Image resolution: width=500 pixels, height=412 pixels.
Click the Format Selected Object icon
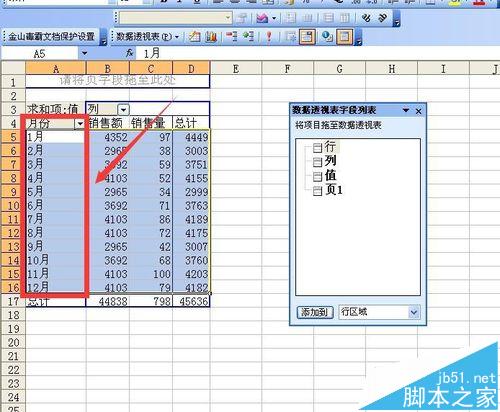tap(241, 18)
